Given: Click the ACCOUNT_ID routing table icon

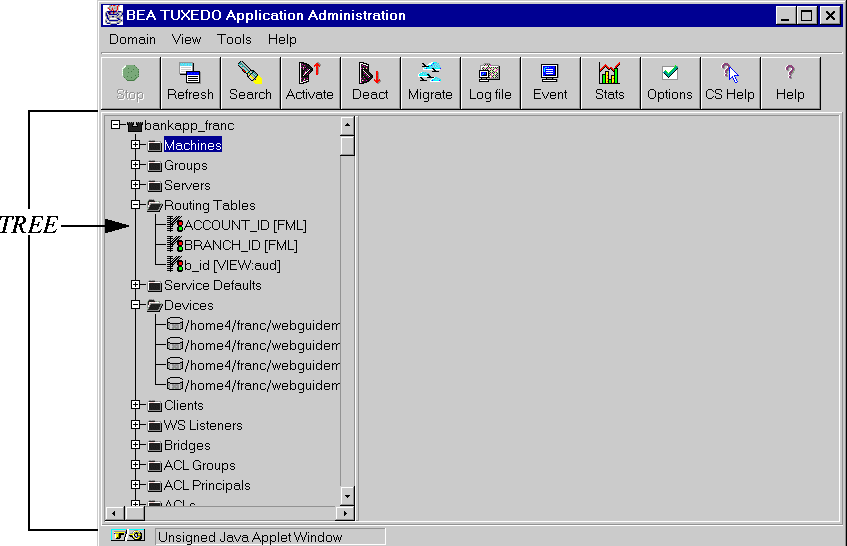Looking at the screenshot, I should click(x=175, y=224).
